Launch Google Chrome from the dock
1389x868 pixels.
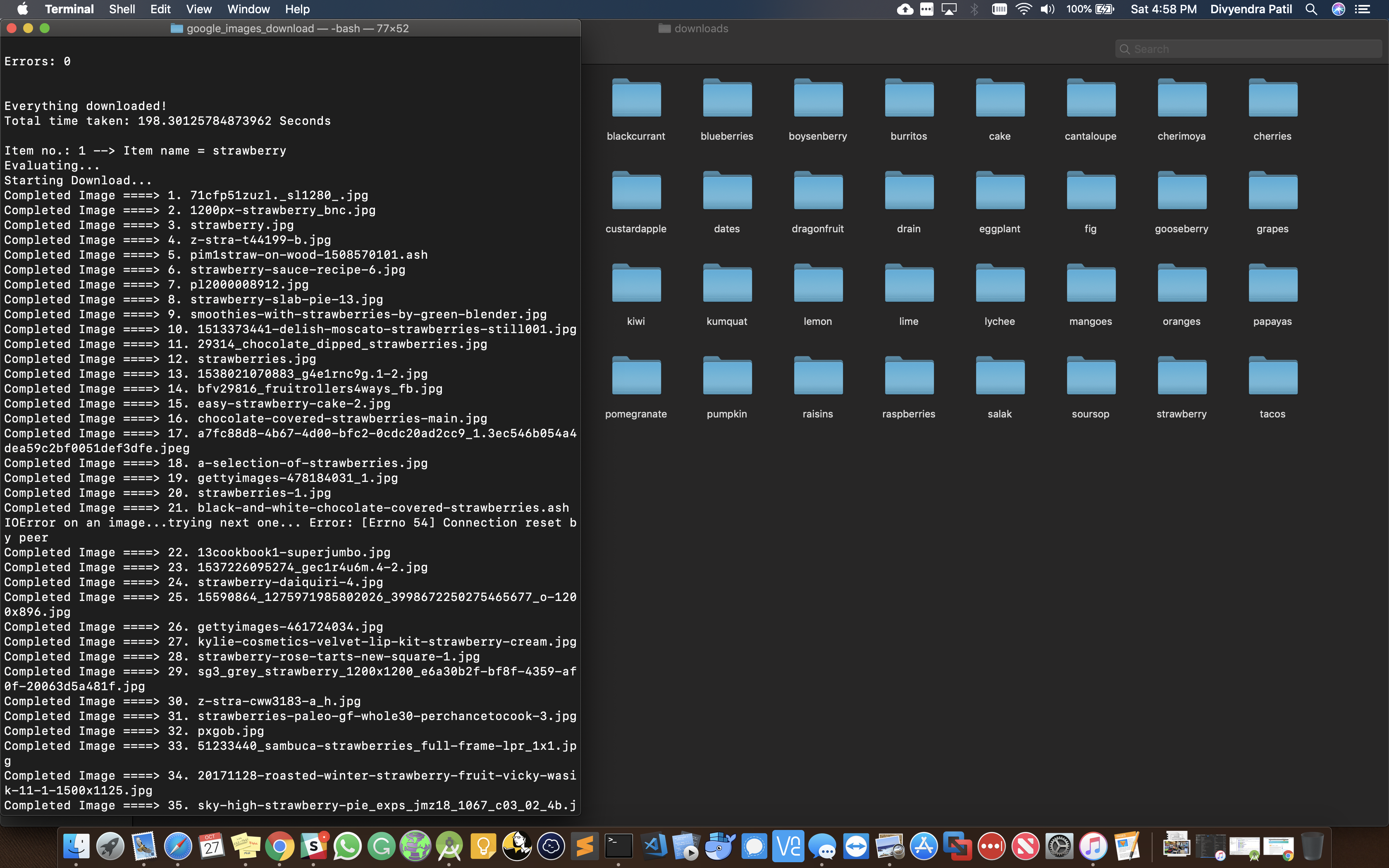(279, 846)
